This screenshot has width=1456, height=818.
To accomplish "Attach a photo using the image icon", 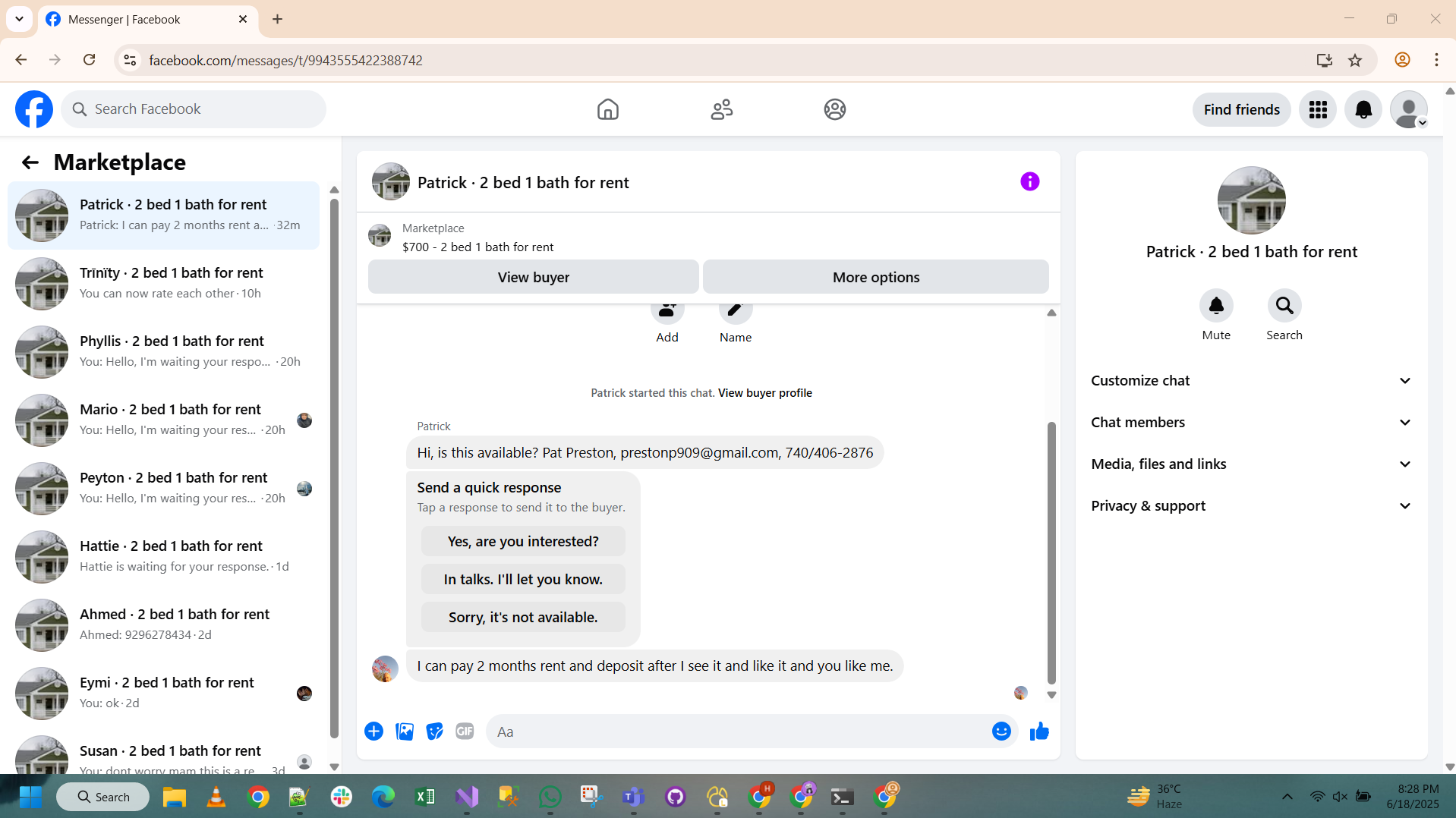I will tap(405, 731).
